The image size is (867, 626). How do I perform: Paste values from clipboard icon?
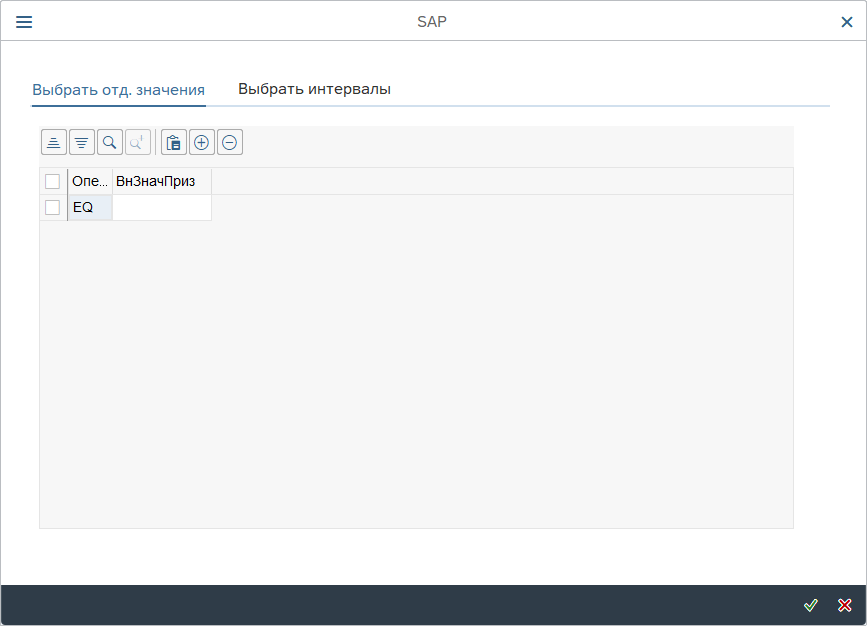(174, 143)
